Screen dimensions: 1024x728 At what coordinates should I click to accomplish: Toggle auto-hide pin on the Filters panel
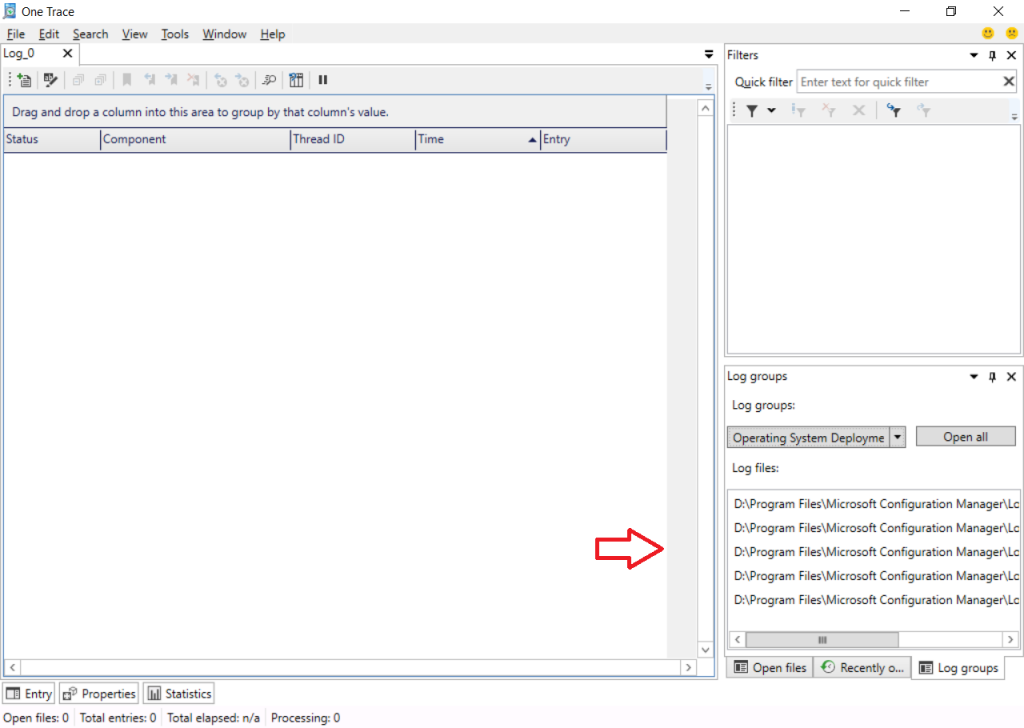(x=991, y=55)
